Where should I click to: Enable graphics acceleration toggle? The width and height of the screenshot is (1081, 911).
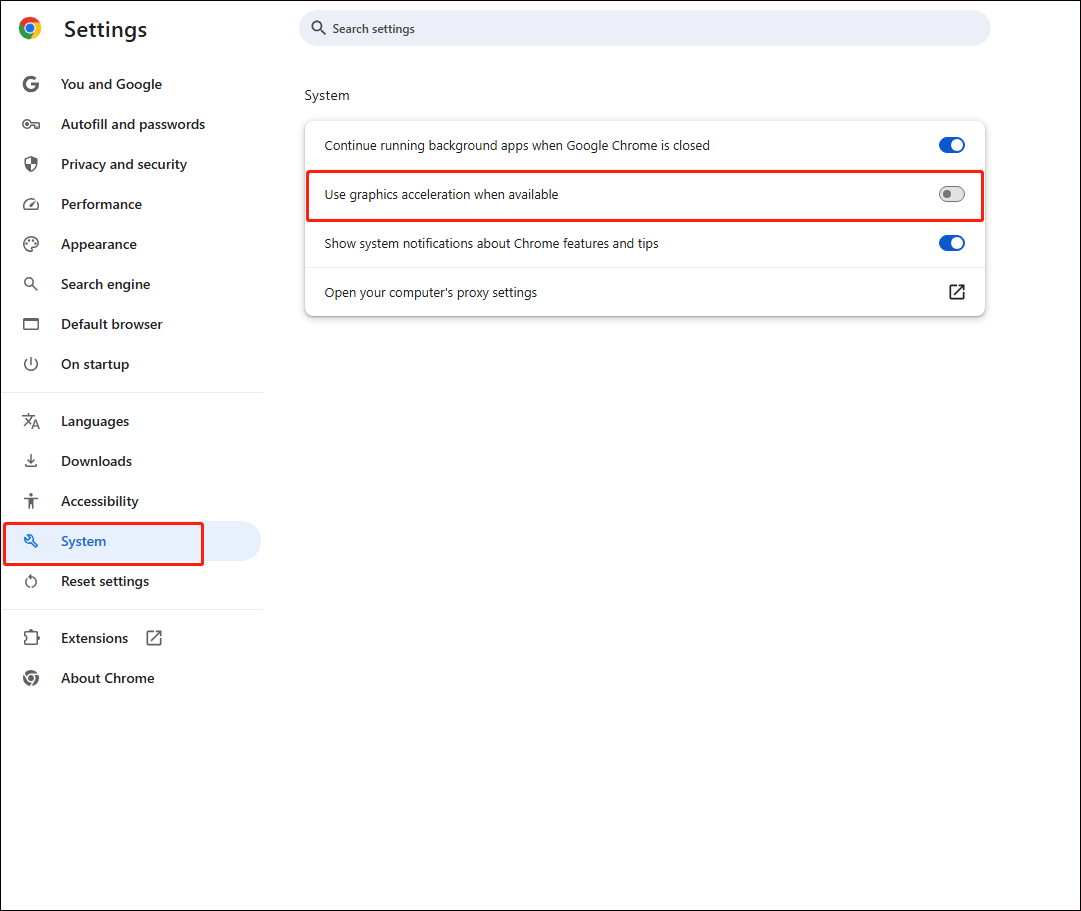(951, 194)
